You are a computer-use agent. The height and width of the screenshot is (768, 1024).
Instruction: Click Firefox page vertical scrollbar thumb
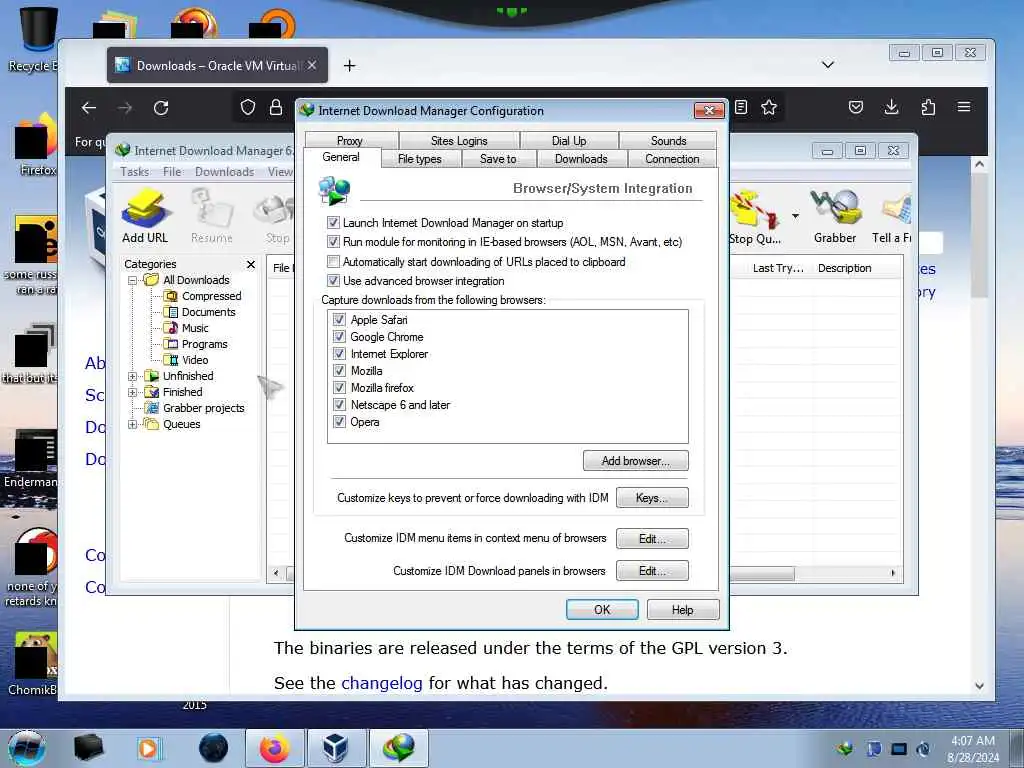pos(979,235)
